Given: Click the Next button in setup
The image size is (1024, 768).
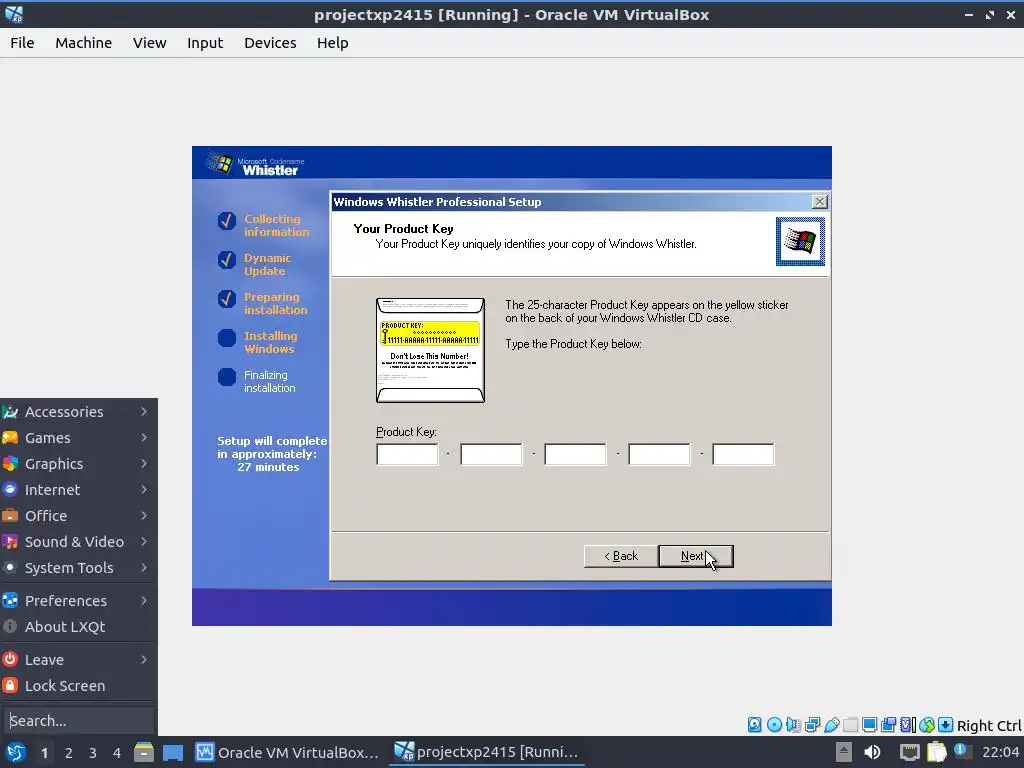Looking at the screenshot, I should coord(696,556).
